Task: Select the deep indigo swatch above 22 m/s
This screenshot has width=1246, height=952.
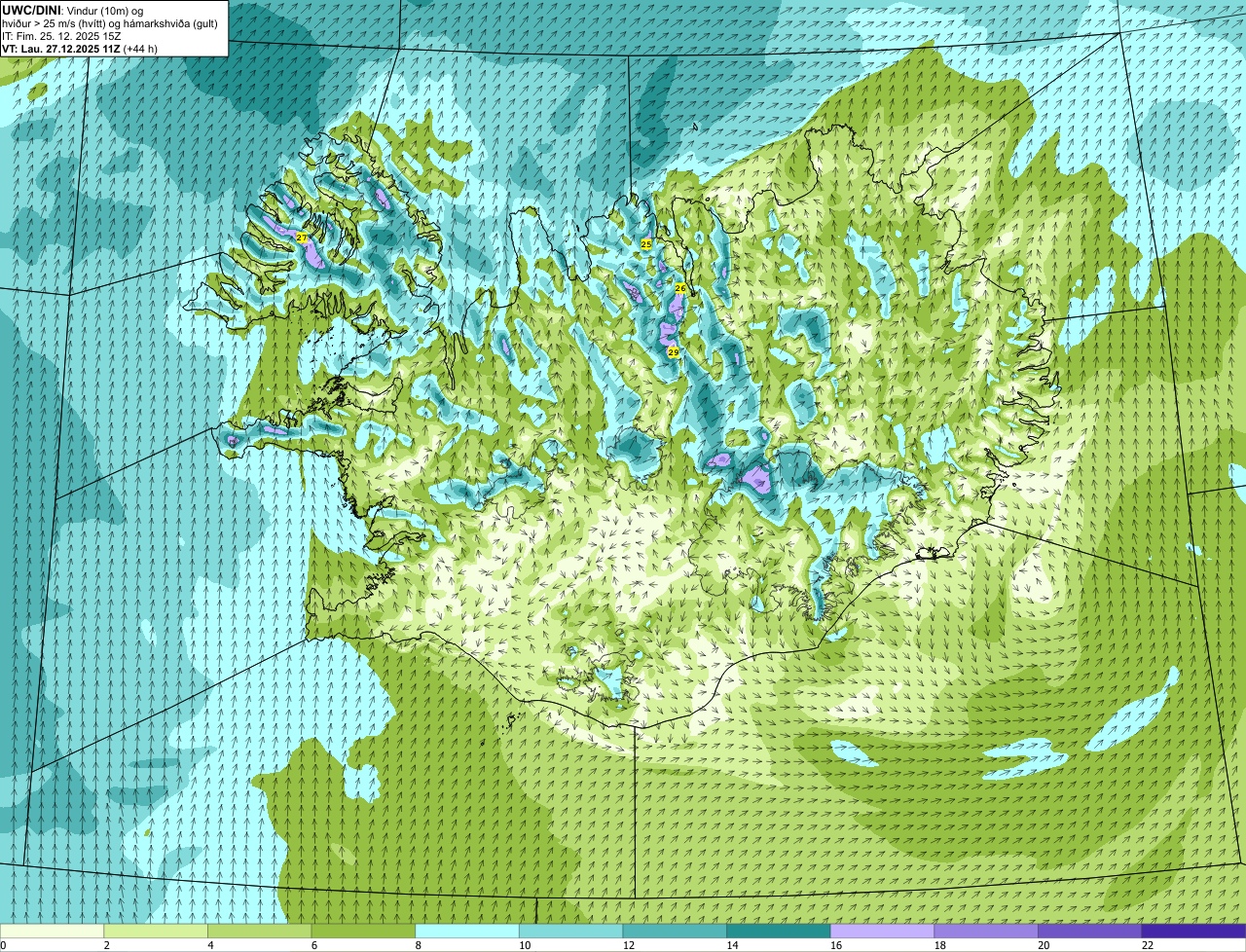Action: tap(1193, 931)
